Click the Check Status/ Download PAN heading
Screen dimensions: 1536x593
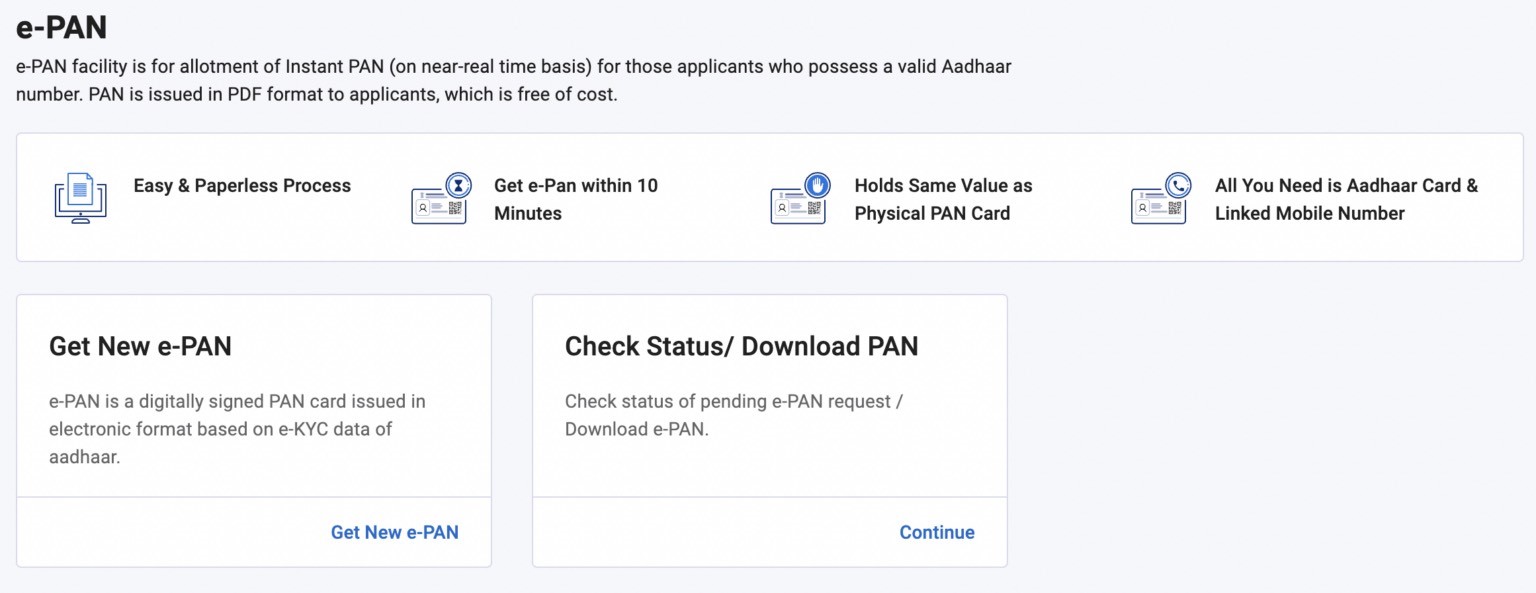[741, 346]
